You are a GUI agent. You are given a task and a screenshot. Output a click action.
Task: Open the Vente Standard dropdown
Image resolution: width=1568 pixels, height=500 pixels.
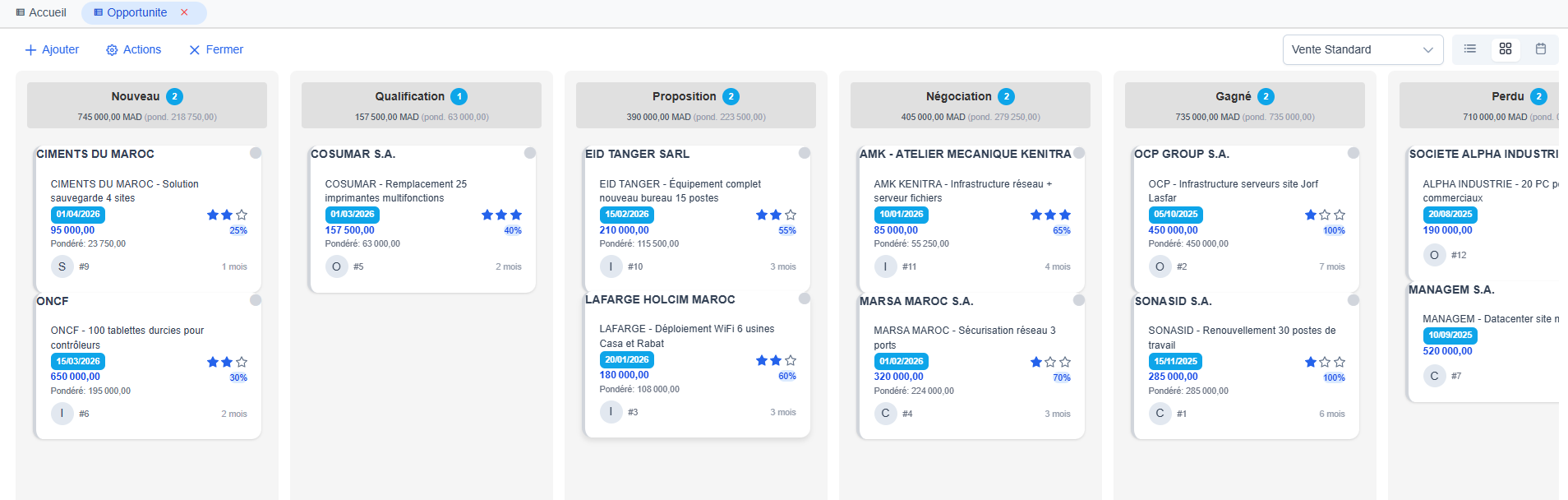point(1363,49)
